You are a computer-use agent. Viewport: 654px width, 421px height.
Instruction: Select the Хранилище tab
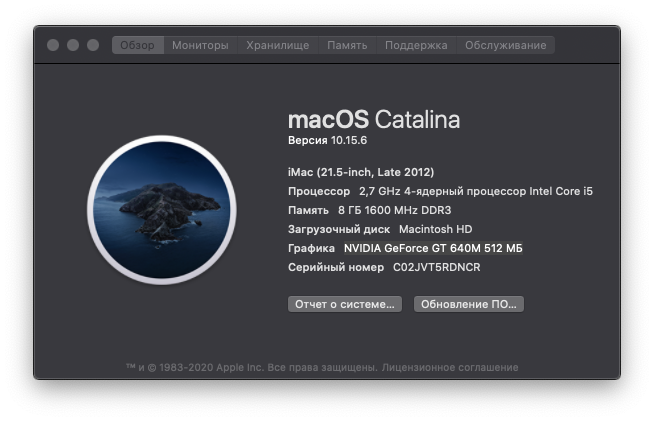click(277, 45)
